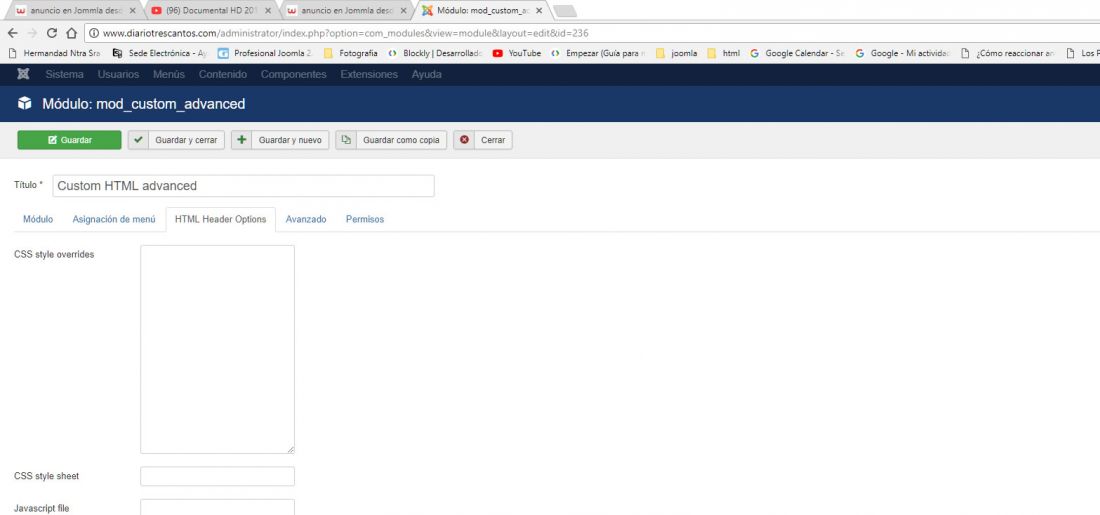
Task: Open a new browser tab
Action: [x=565, y=11]
